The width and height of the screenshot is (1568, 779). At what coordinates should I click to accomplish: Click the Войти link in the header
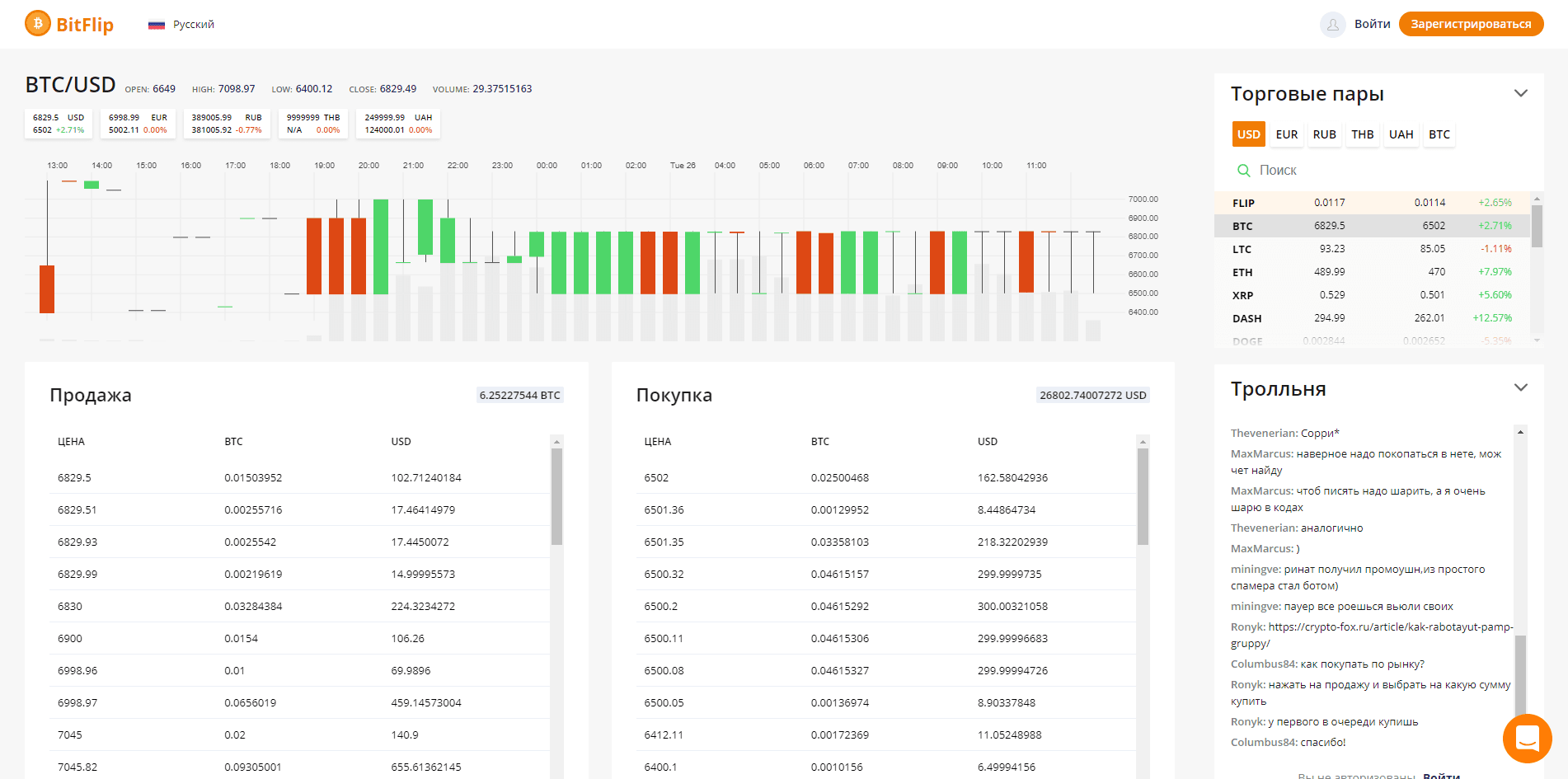click(x=1372, y=24)
